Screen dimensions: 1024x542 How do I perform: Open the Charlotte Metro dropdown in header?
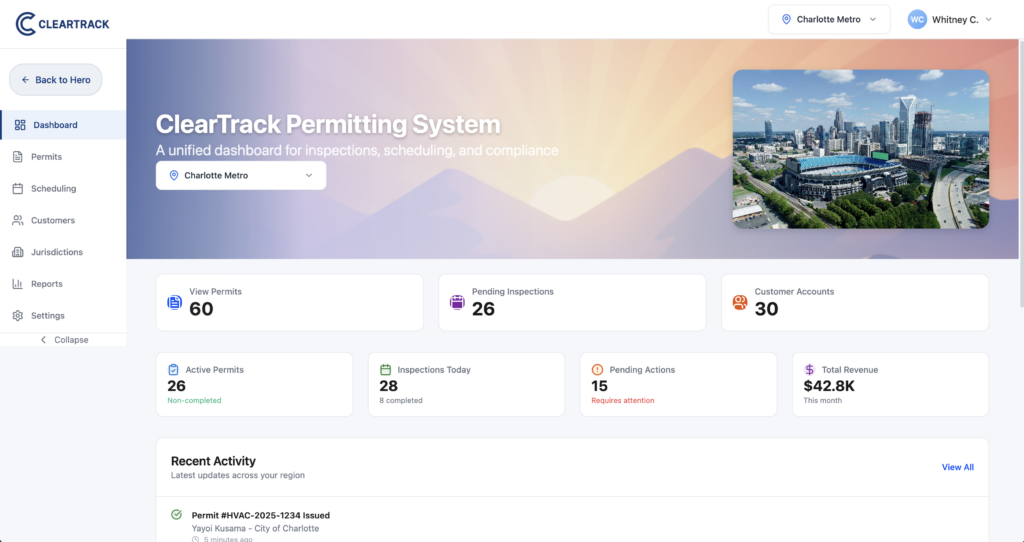(829, 19)
